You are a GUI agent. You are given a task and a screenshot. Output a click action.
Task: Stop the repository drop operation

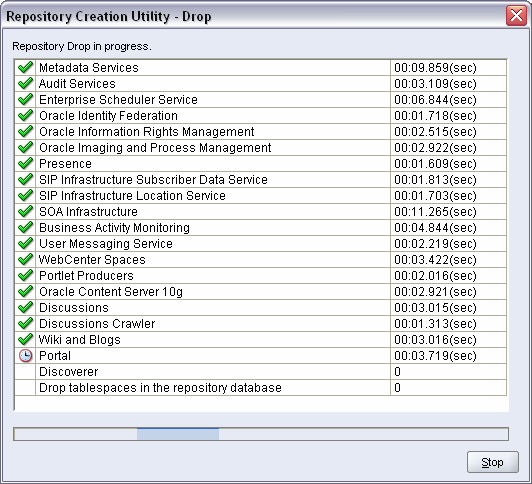493,462
